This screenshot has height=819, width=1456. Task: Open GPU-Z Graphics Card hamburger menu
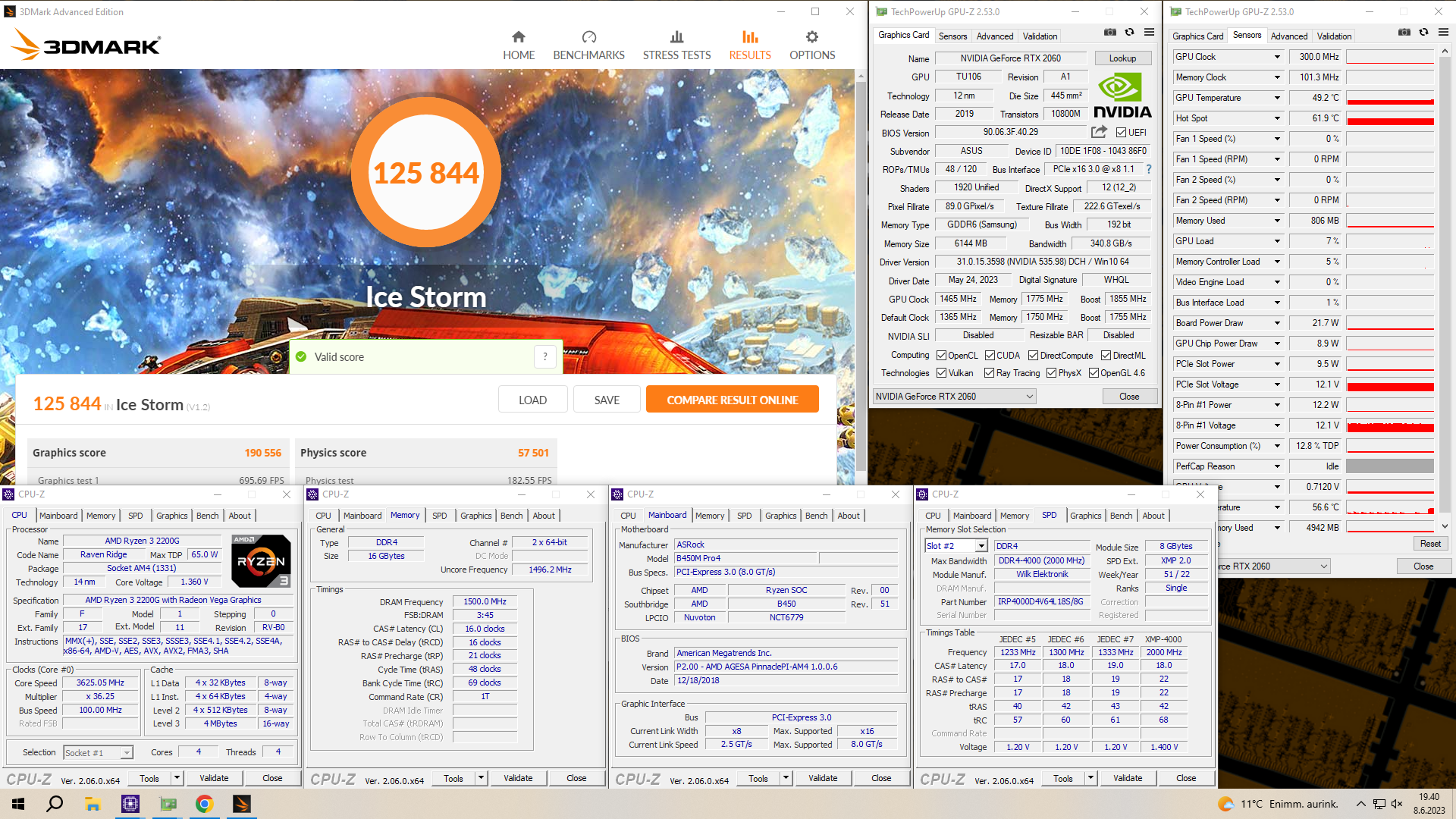click(x=1149, y=33)
